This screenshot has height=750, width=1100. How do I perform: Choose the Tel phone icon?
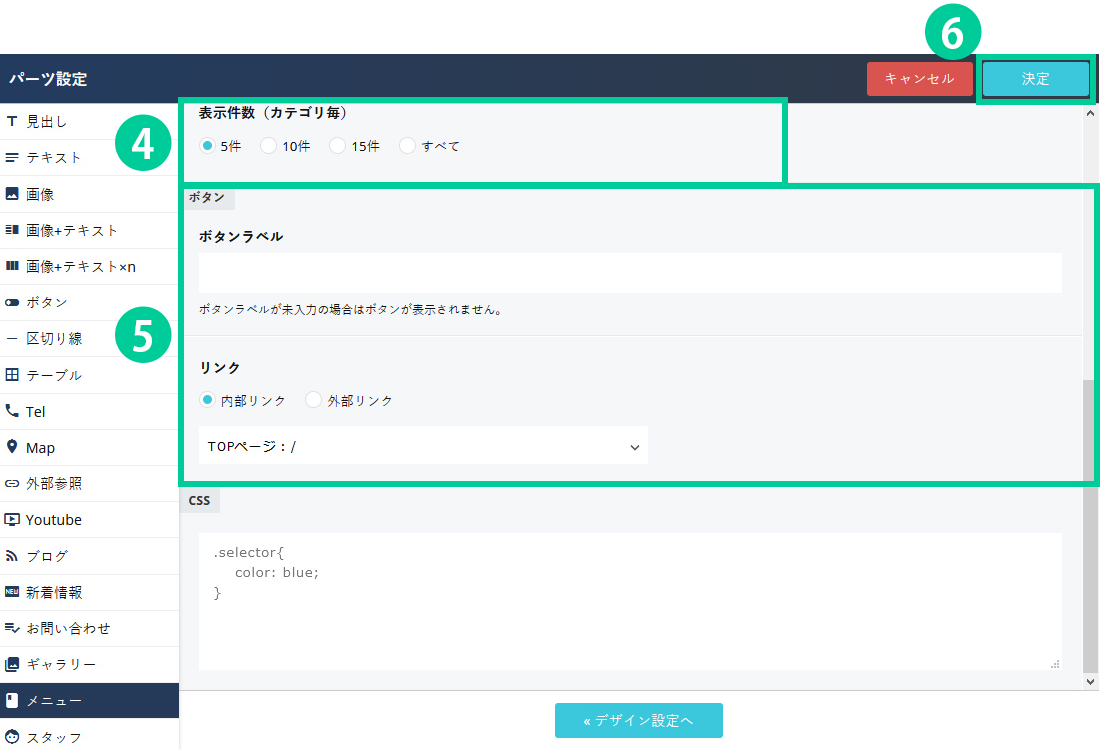click(12, 411)
